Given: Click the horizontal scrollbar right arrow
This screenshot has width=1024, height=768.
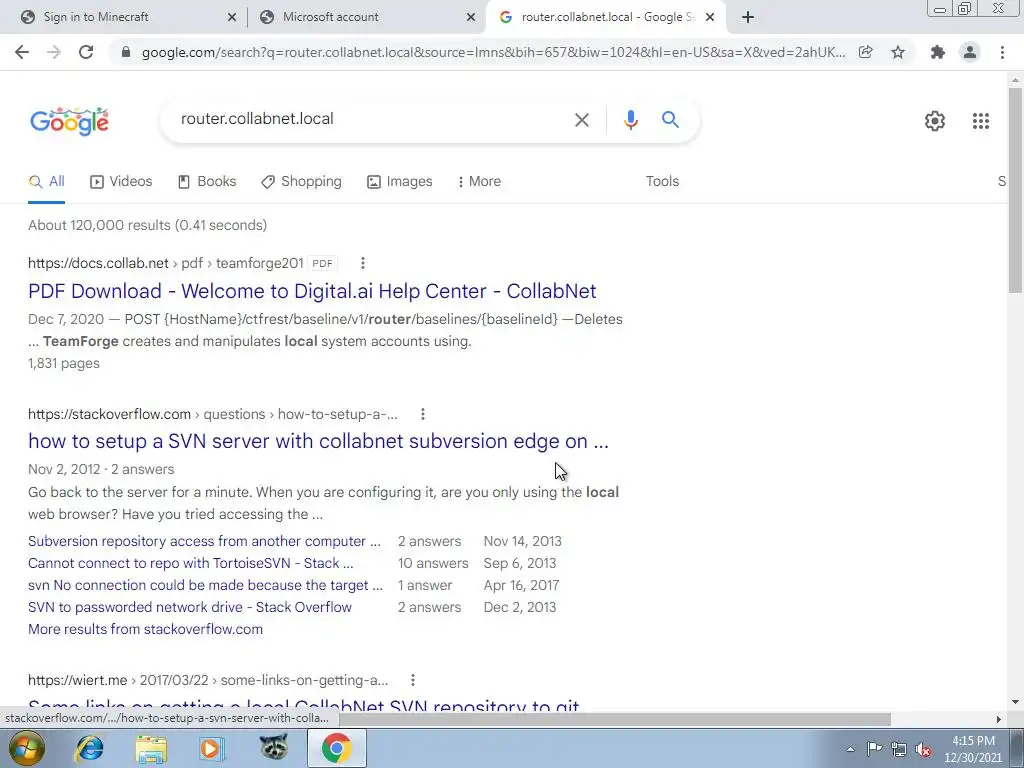Looking at the screenshot, I should (x=999, y=719).
